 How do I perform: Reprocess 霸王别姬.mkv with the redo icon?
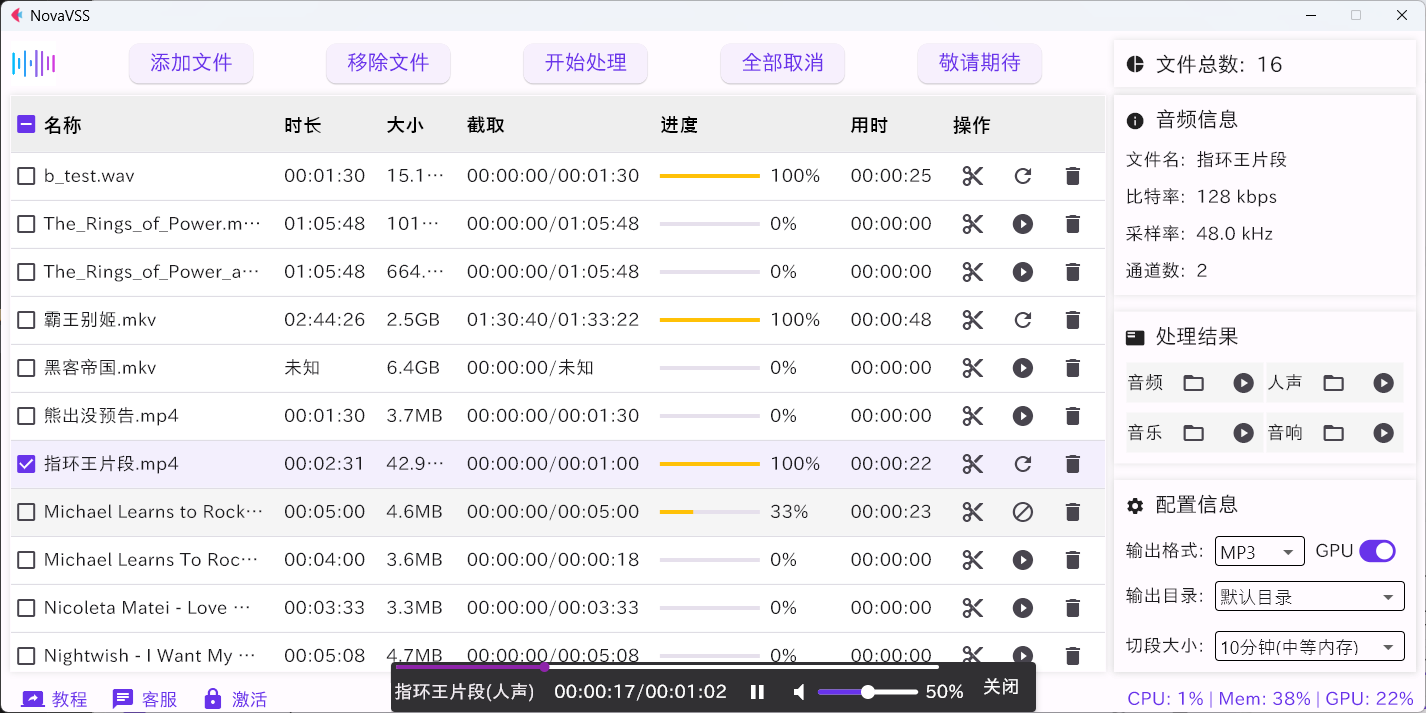[1022, 320]
